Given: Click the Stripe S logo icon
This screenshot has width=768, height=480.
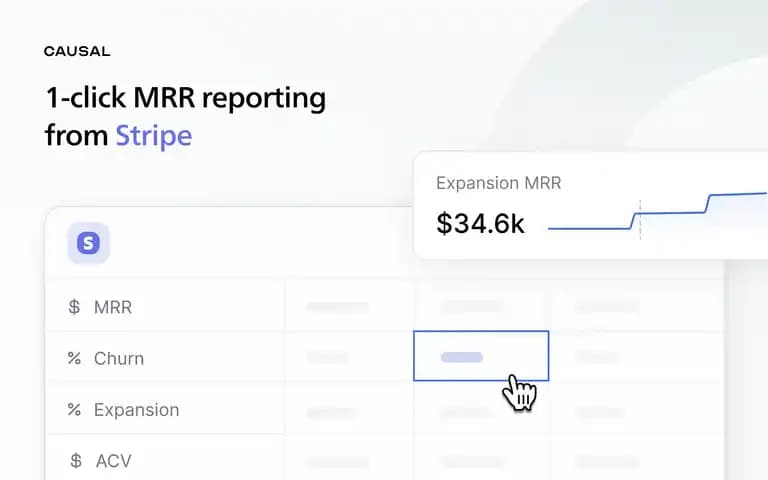Looking at the screenshot, I should point(88,243).
